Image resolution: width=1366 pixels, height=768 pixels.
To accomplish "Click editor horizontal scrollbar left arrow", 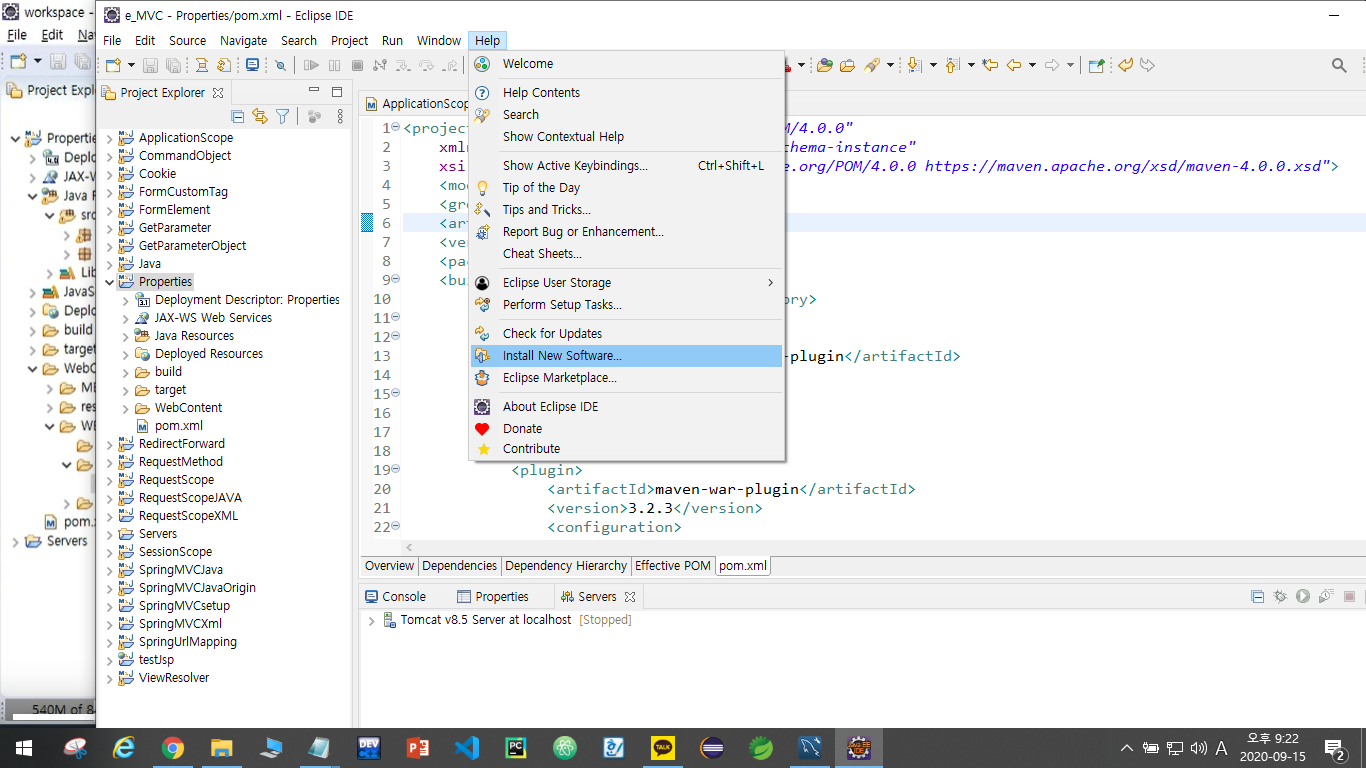I will (408, 548).
